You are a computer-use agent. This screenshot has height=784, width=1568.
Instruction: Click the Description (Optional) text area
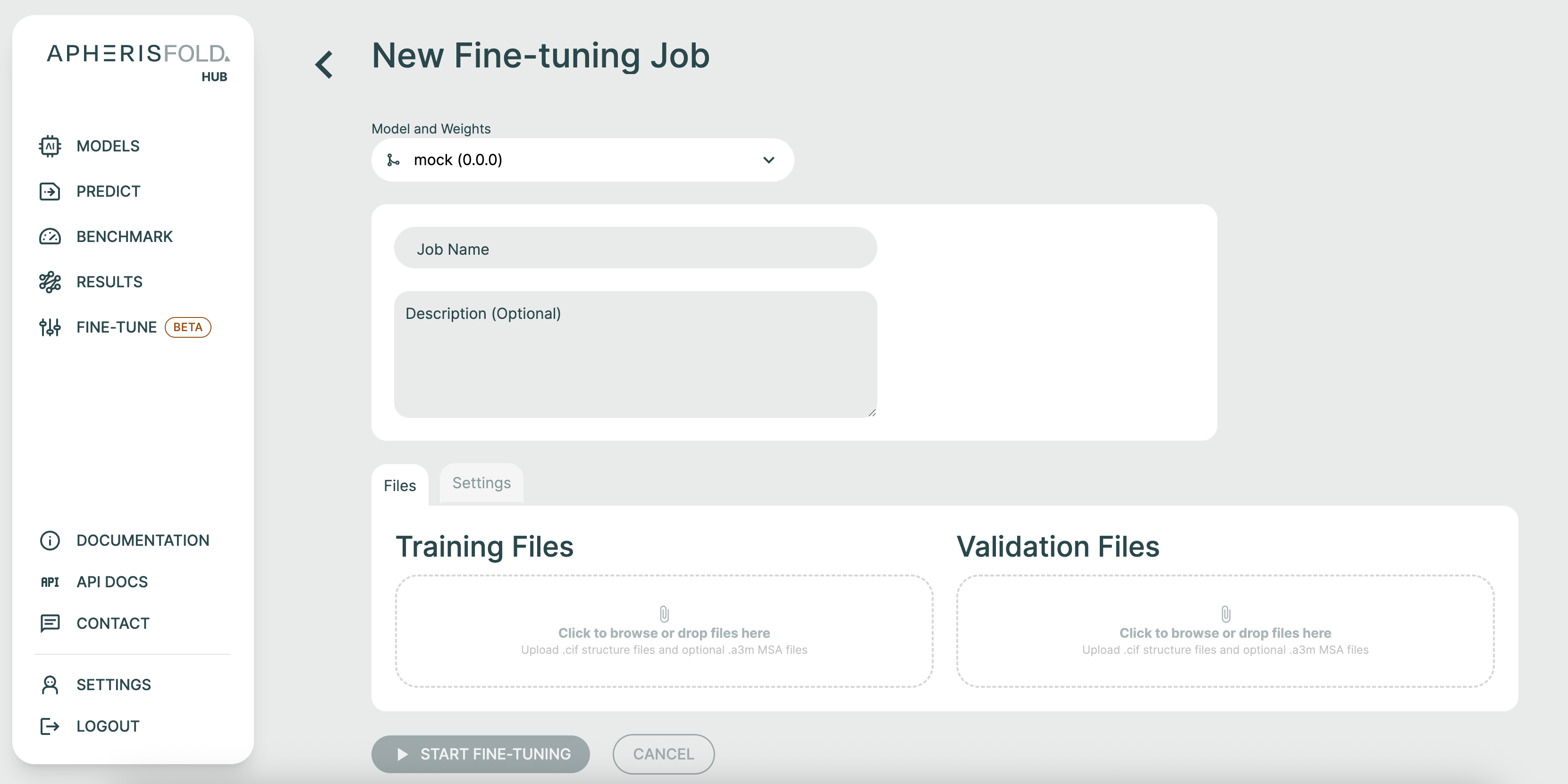pos(635,355)
